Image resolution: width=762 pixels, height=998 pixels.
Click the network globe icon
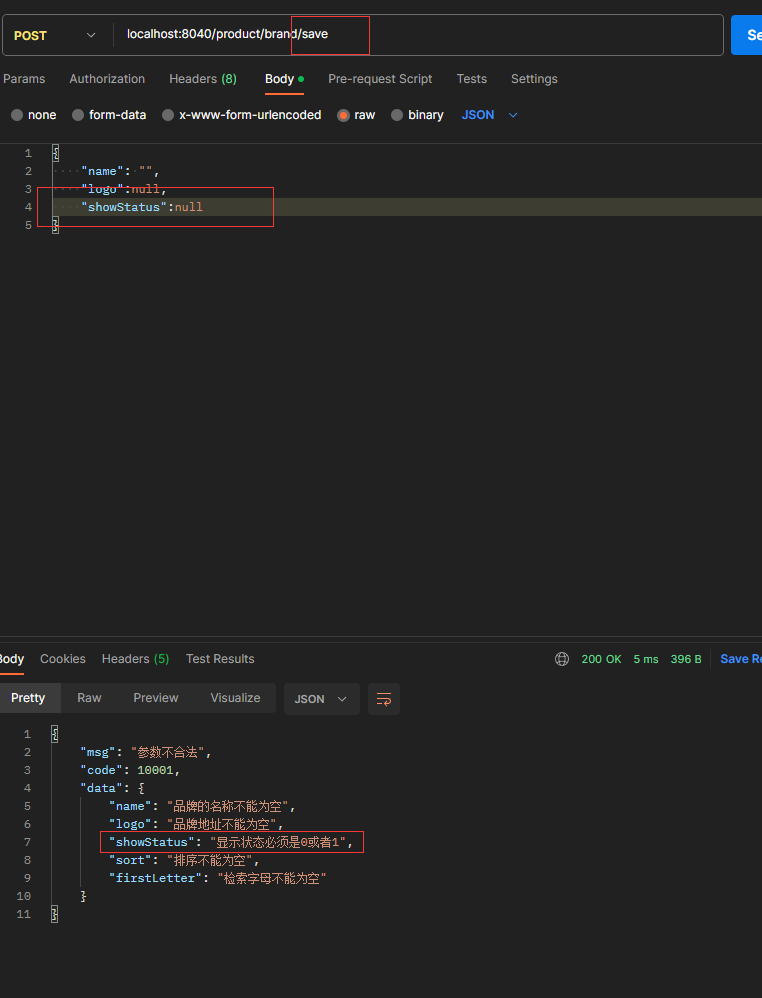point(561,659)
